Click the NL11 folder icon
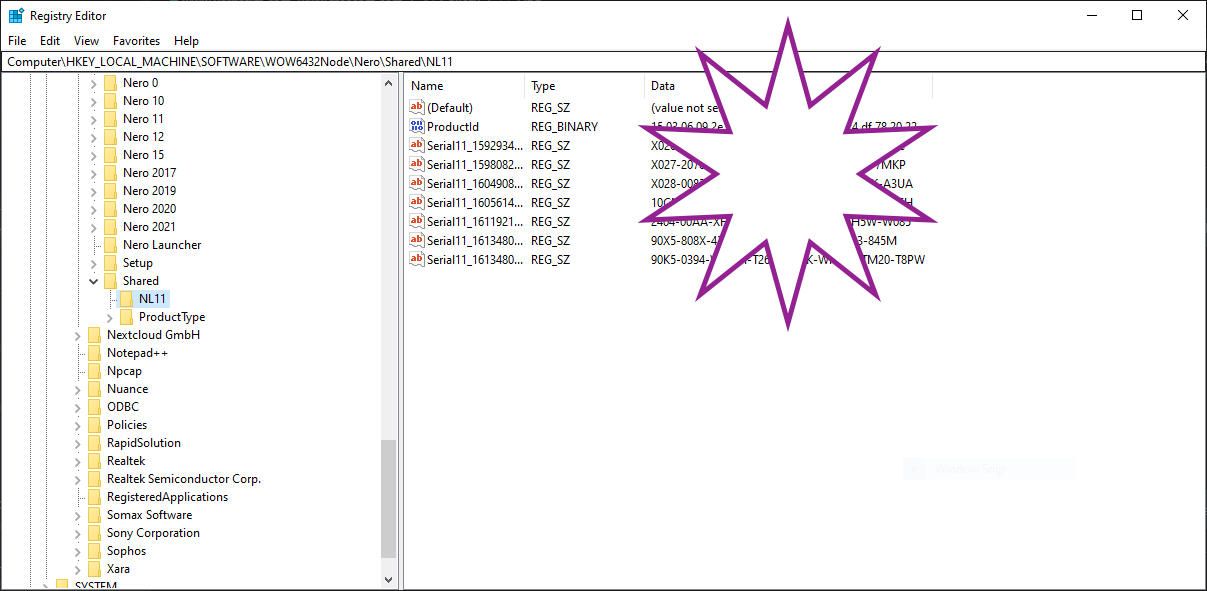Viewport: 1207px width, 591px height. coord(127,299)
